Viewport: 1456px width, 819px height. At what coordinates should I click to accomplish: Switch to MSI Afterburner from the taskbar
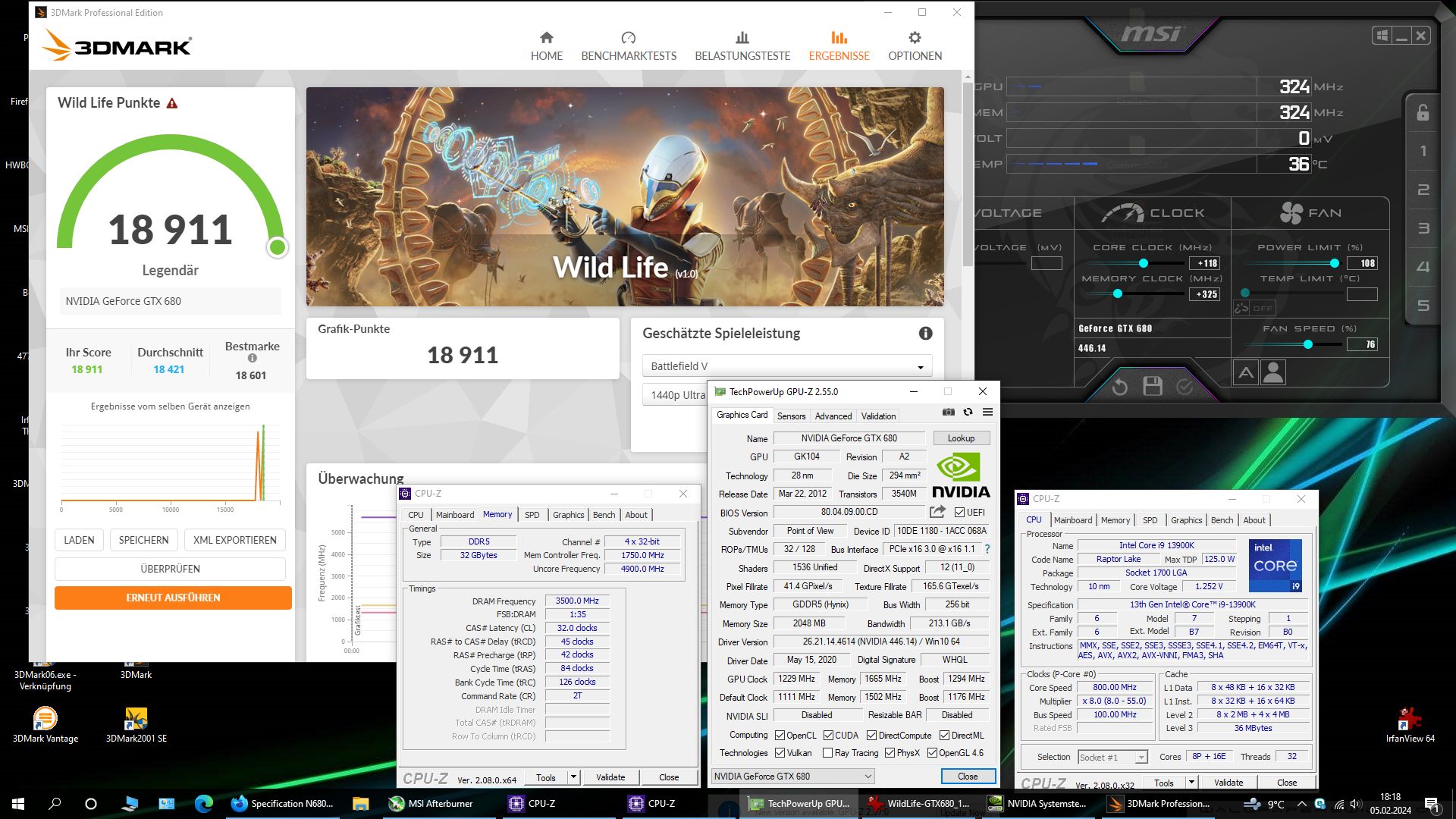tap(431, 804)
